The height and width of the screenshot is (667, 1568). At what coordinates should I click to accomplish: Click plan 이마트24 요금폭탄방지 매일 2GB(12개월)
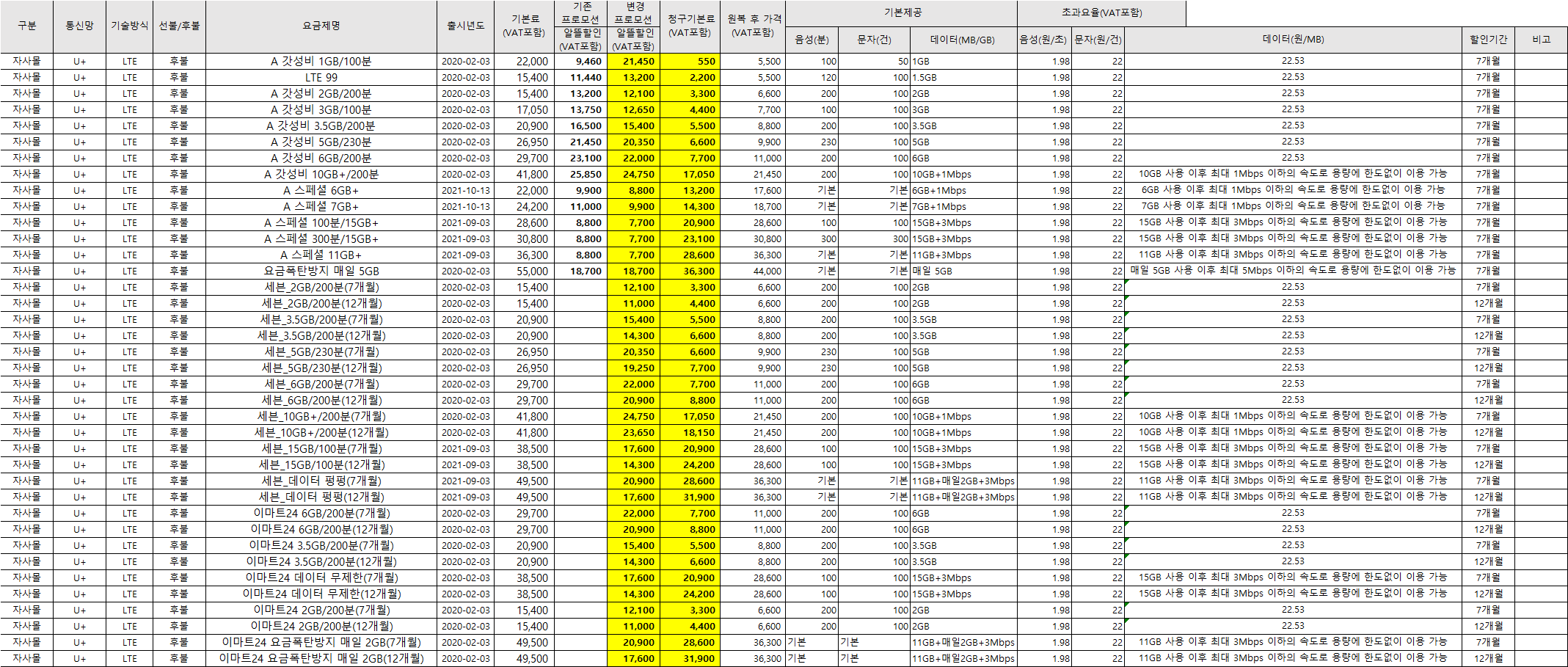[x=321, y=659]
